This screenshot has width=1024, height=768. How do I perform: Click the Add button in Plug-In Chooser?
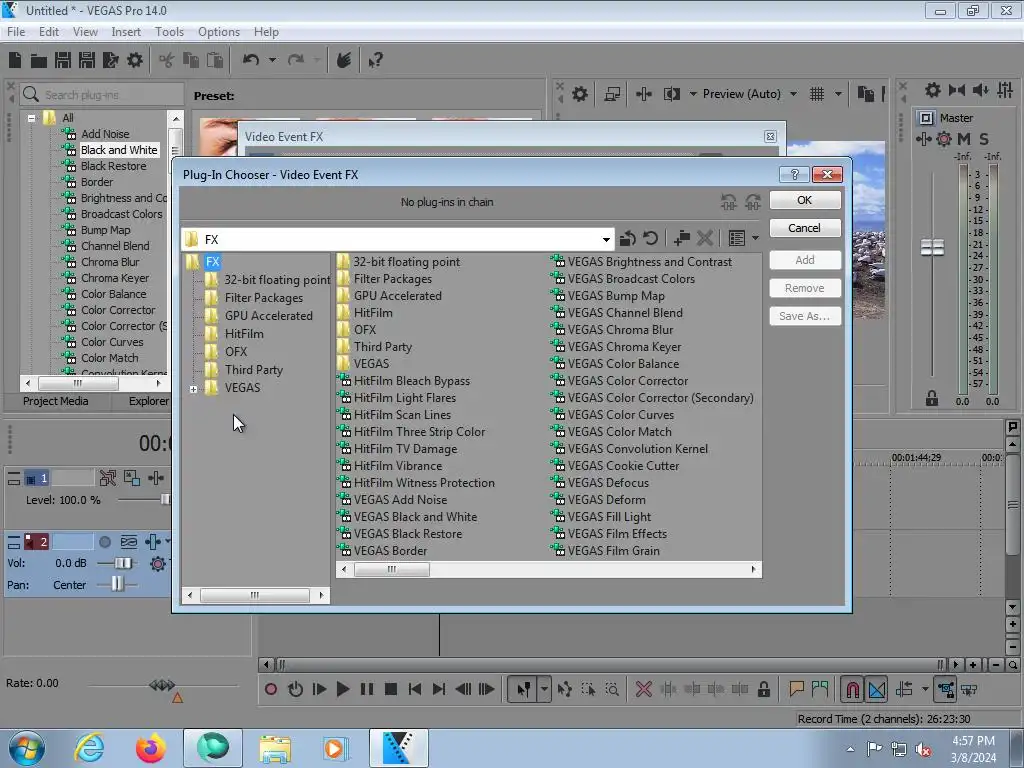tap(805, 260)
